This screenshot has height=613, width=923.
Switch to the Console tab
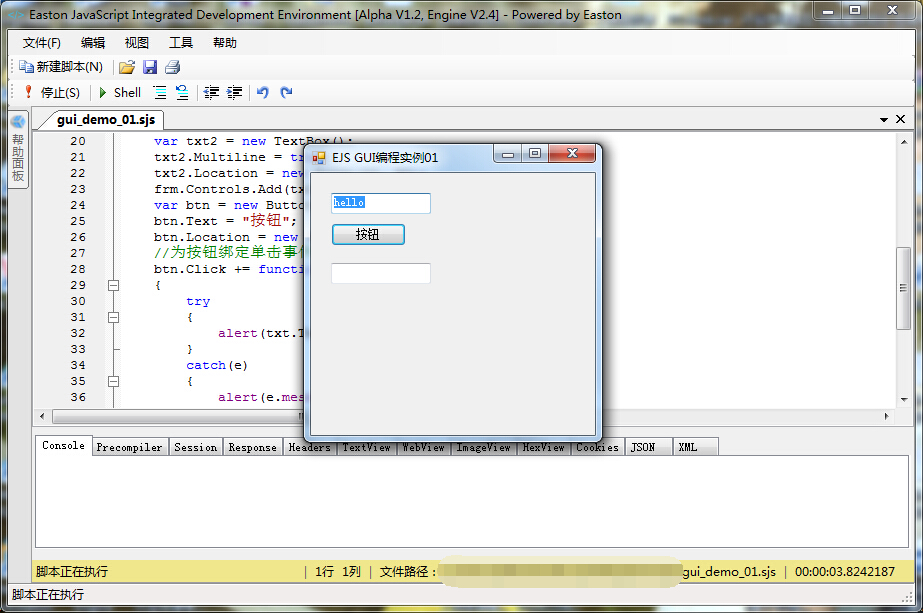[64, 446]
